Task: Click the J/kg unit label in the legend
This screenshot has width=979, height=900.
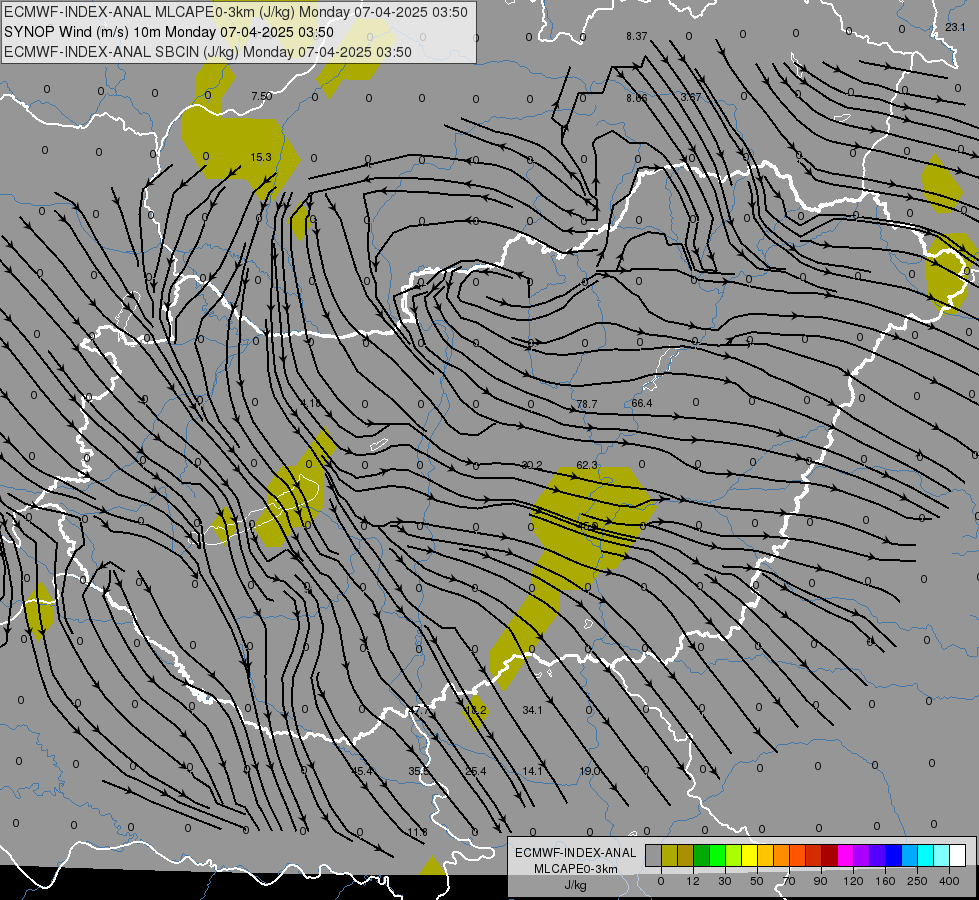Action: tap(575, 885)
